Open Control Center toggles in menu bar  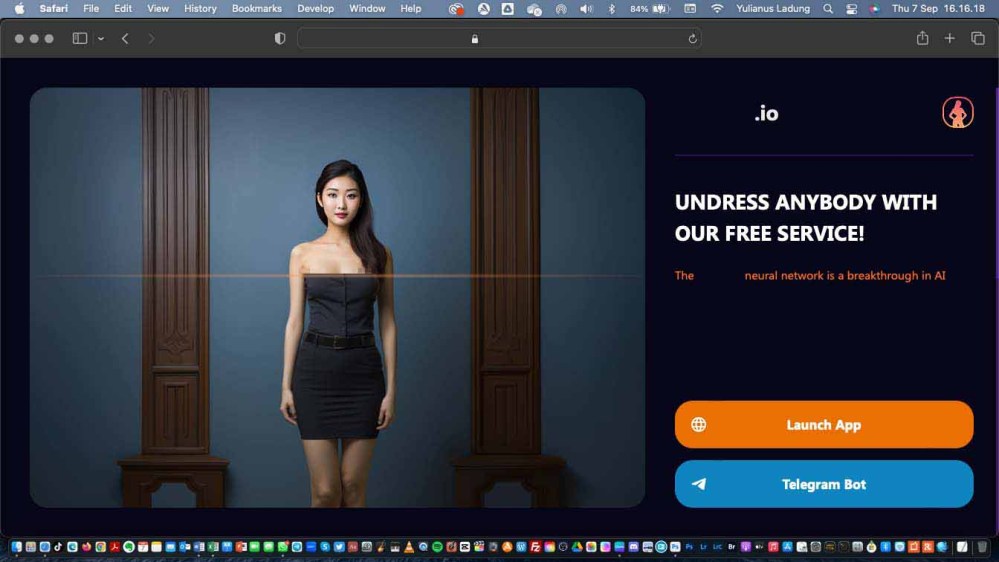852,9
